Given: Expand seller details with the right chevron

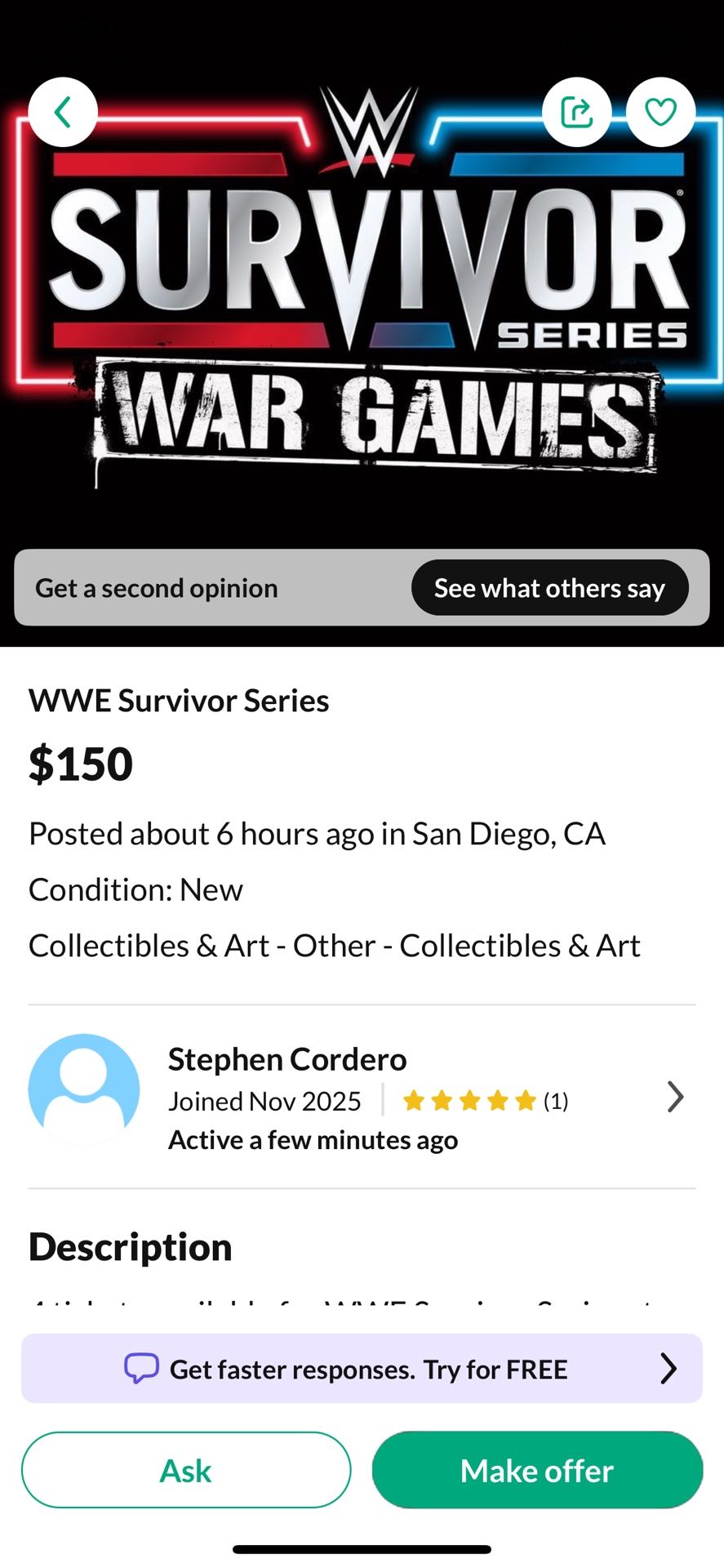Looking at the screenshot, I should 676,1097.
